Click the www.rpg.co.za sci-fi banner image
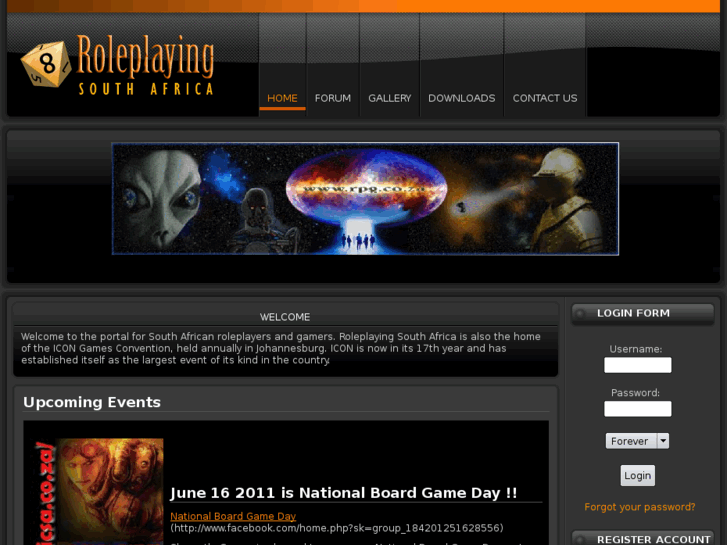Image resolution: width=727 pixels, height=545 pixels. (x=365, y=199)
